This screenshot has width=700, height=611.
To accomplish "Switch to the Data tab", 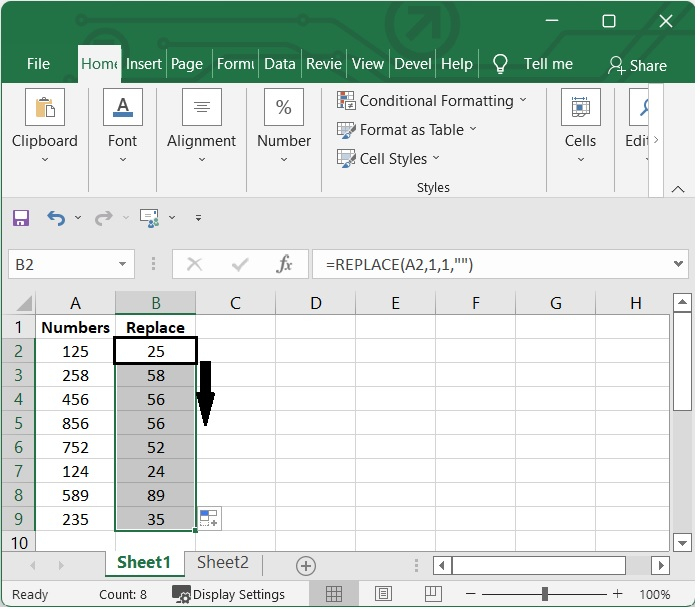I will (x=279, y=64).
